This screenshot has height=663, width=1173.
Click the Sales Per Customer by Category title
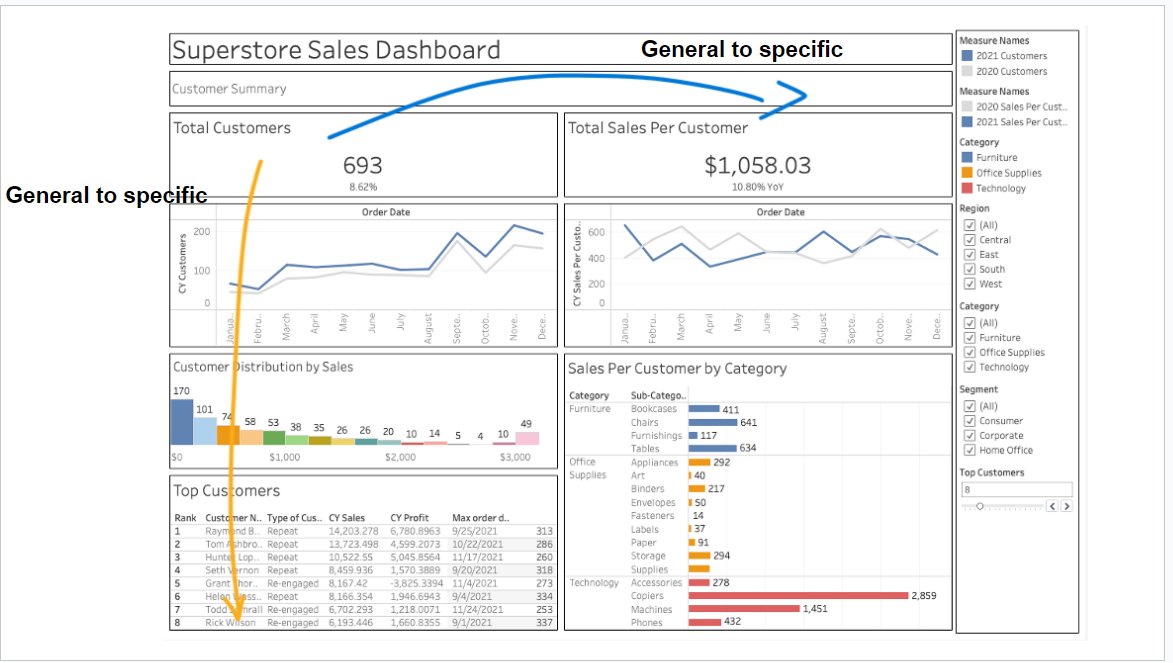pos(677,368)
